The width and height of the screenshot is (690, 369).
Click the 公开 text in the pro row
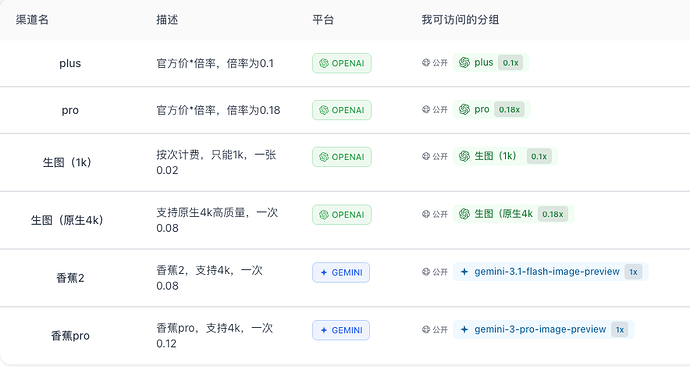(x=440, y=110)
